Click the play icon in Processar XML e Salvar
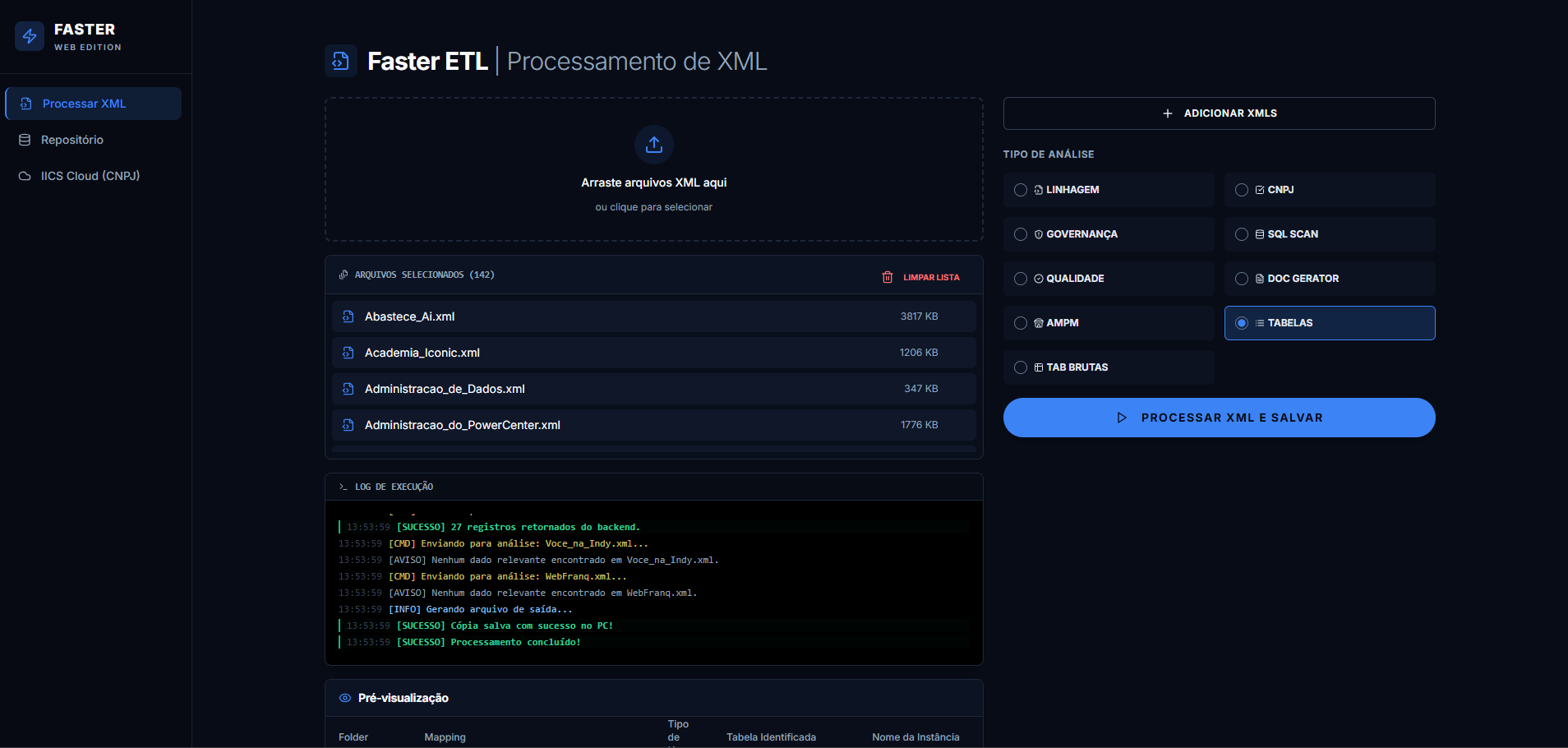The image size is (1568, 748). [x=1122, y=418]
